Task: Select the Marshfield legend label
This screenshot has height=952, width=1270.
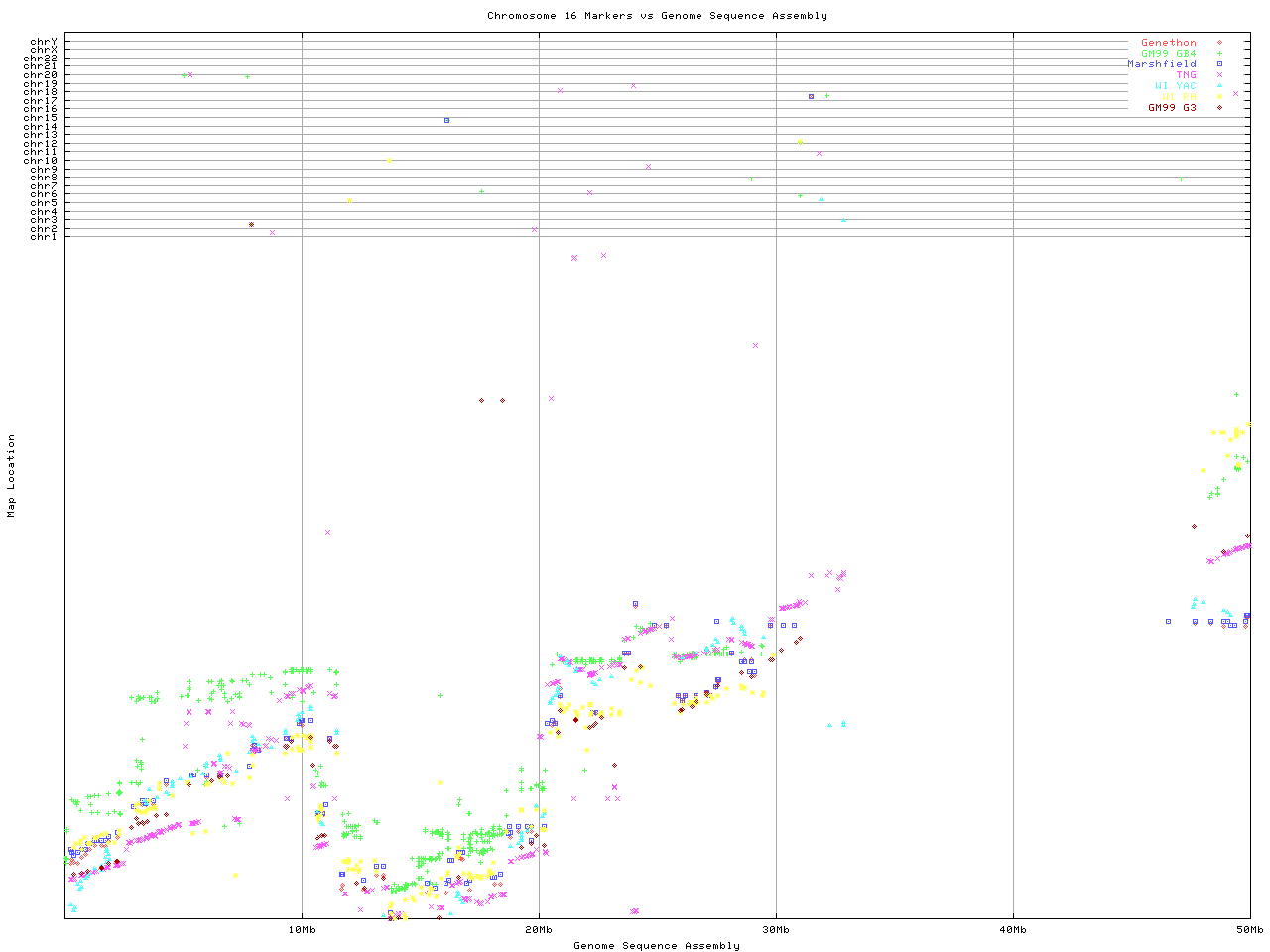Action: point(1161,64)
